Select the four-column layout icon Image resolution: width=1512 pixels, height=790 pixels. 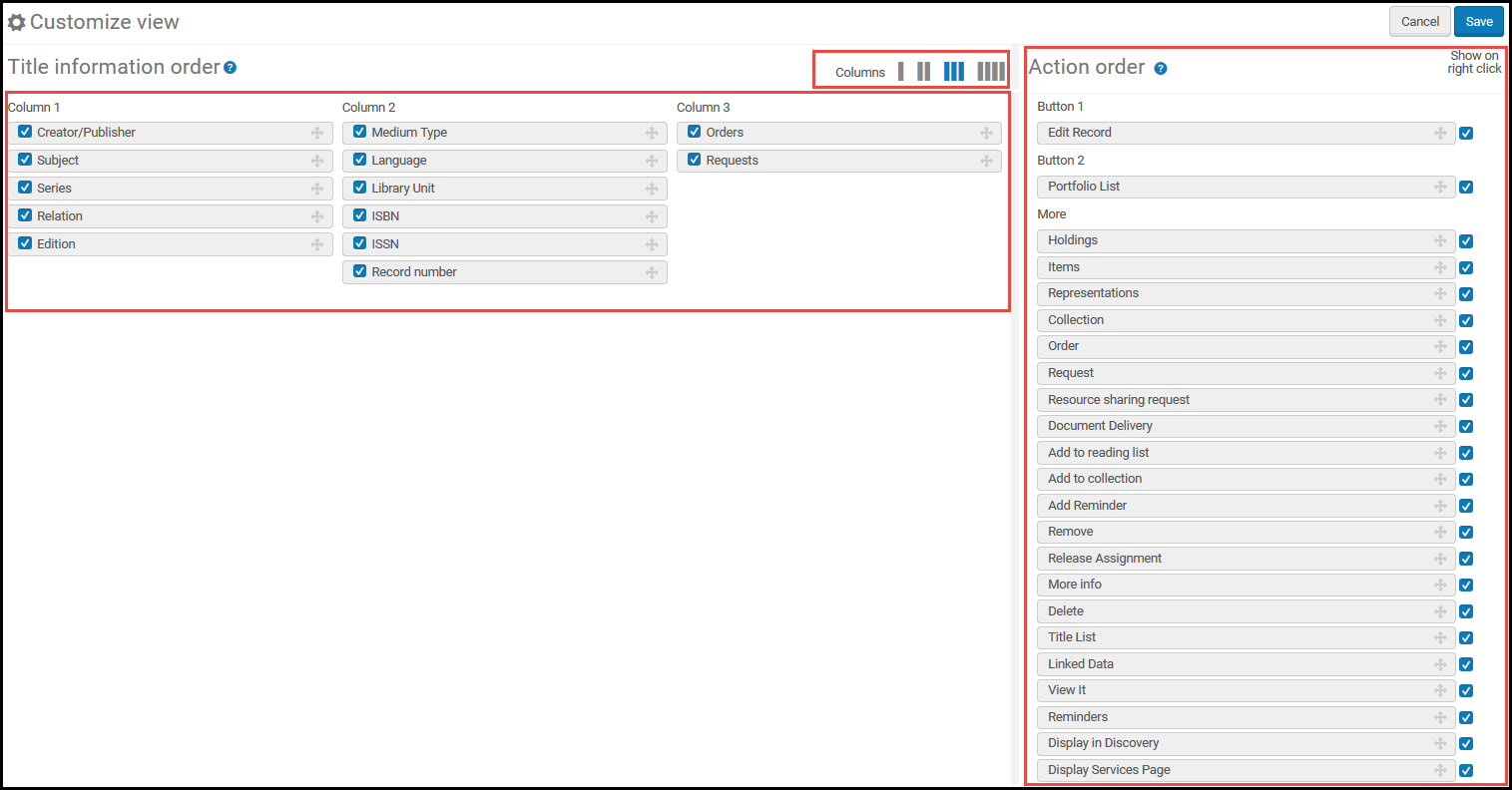click(x=991, y=72)
